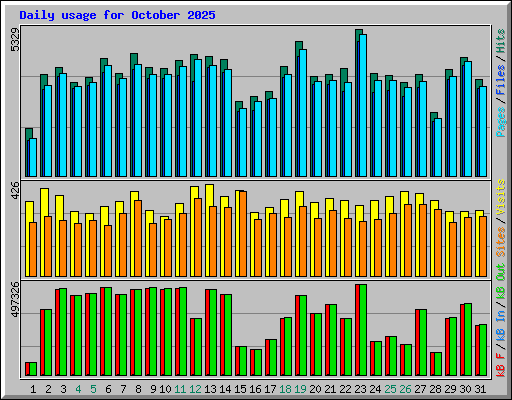
Task: Click the 'Daily usage for October 2025' title
Action: point(117,15)
